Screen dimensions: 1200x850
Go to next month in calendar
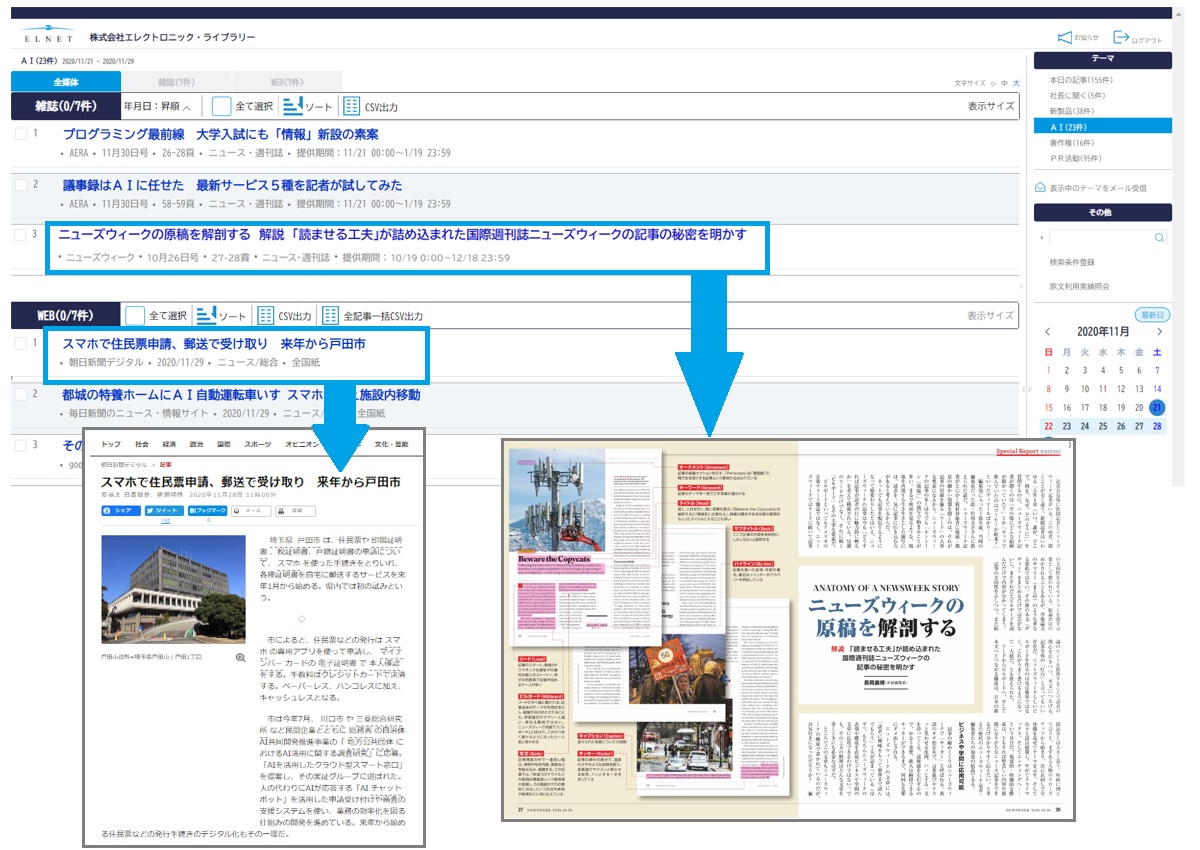coord(1159,332)
